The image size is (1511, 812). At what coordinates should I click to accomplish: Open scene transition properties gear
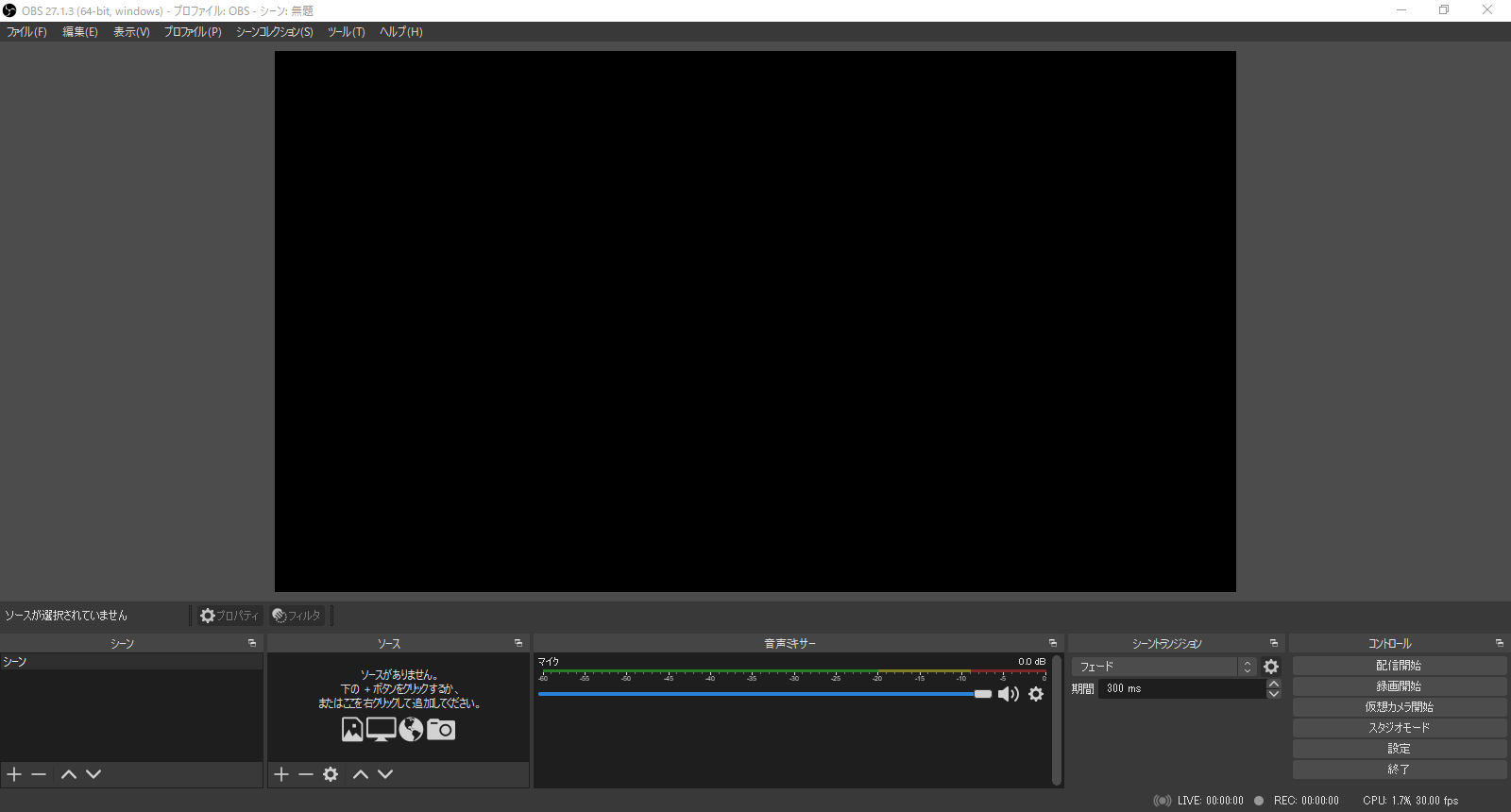(x=1271, y=667)
